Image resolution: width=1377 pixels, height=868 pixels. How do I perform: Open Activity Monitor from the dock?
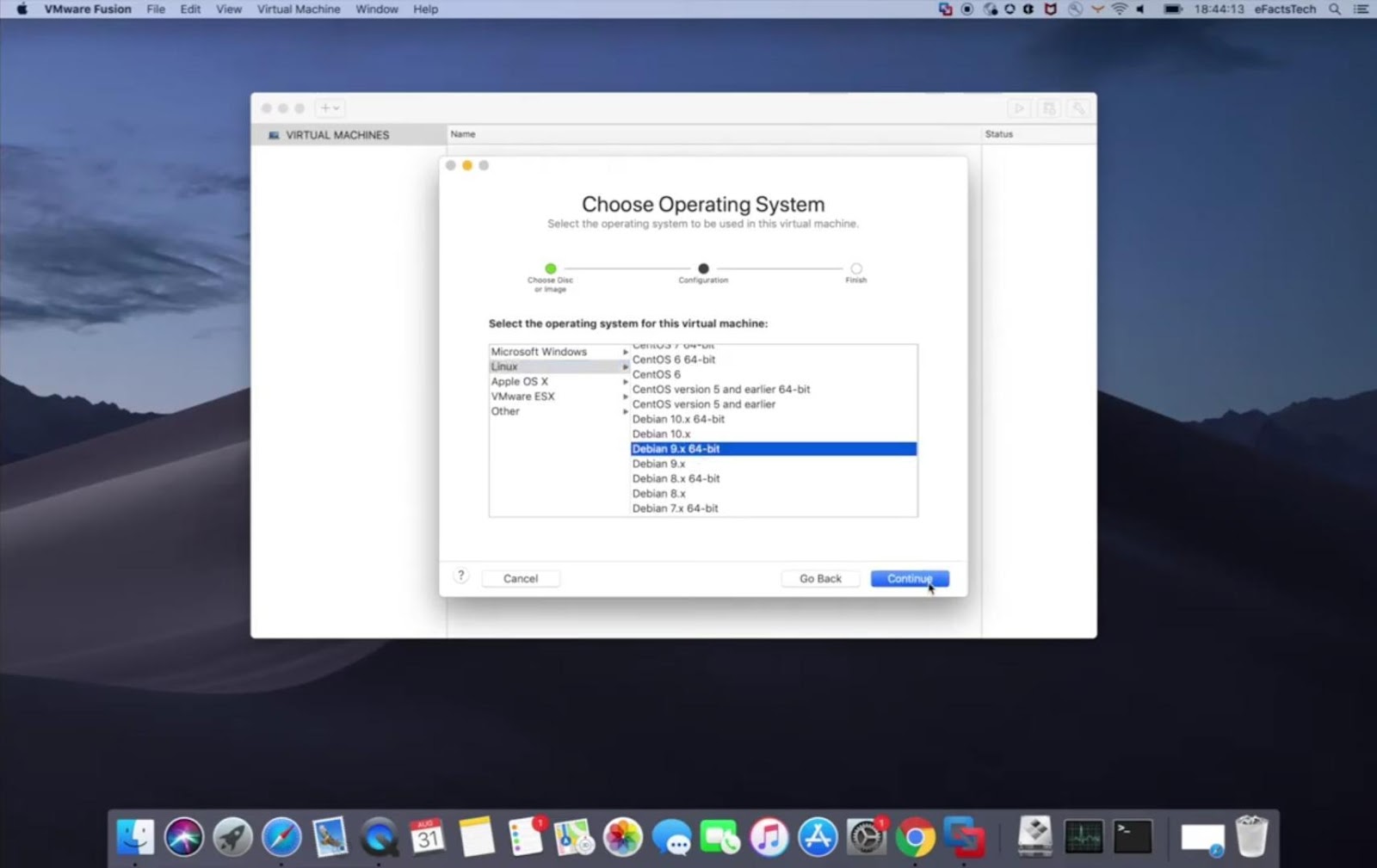tap(1084, 836)
